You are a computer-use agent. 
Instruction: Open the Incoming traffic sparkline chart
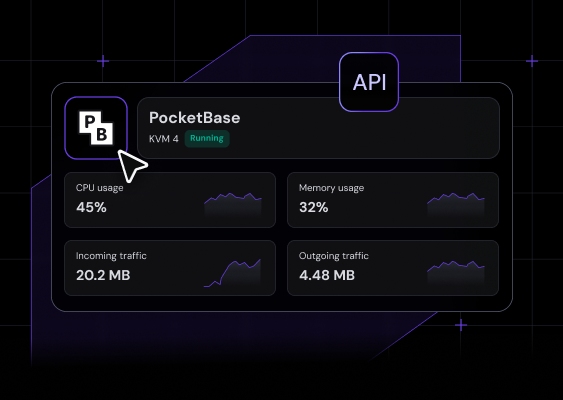232,273
